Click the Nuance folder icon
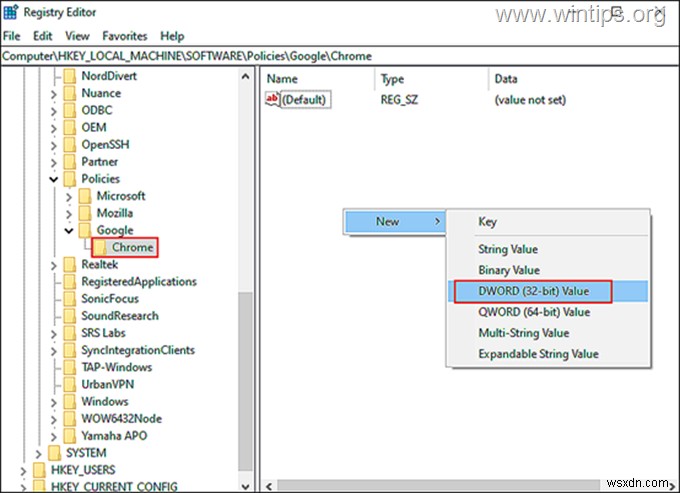 [x=70, y=93]
